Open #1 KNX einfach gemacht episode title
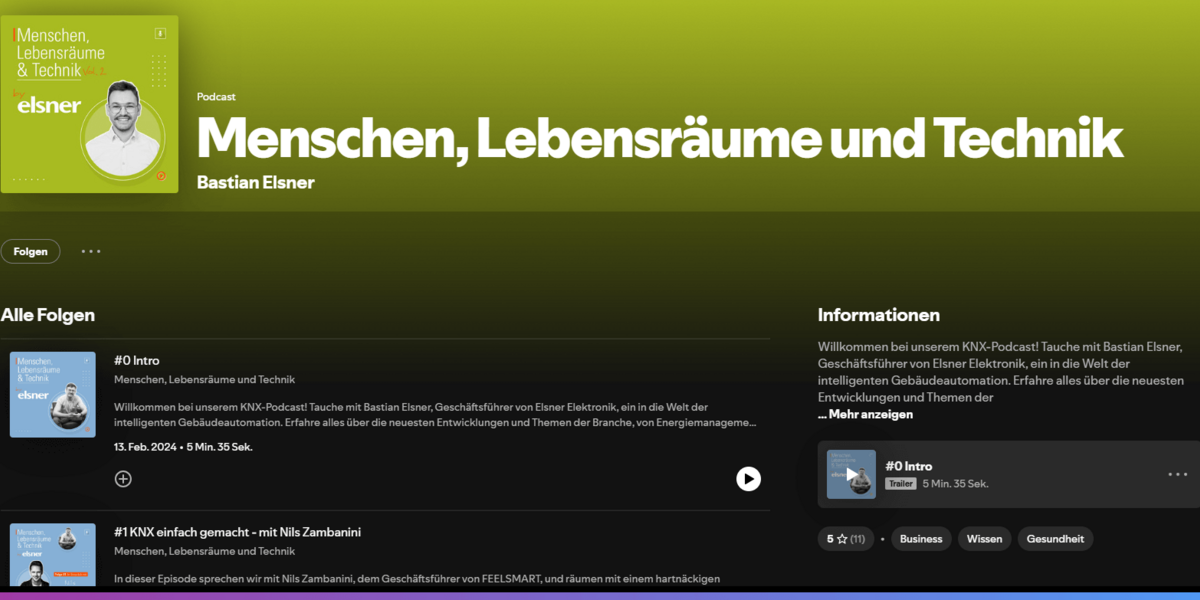This screenshot has height=600, width=1200. coord(237,532)
